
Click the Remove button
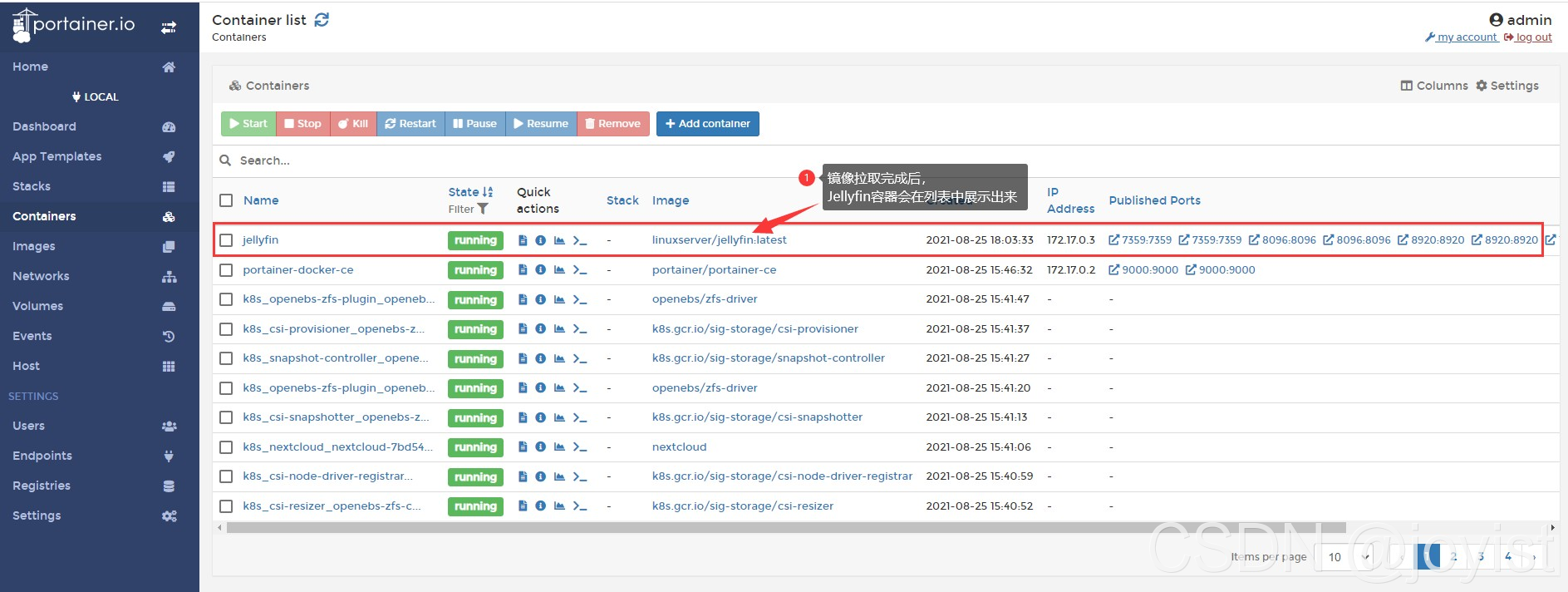(613, 124)
